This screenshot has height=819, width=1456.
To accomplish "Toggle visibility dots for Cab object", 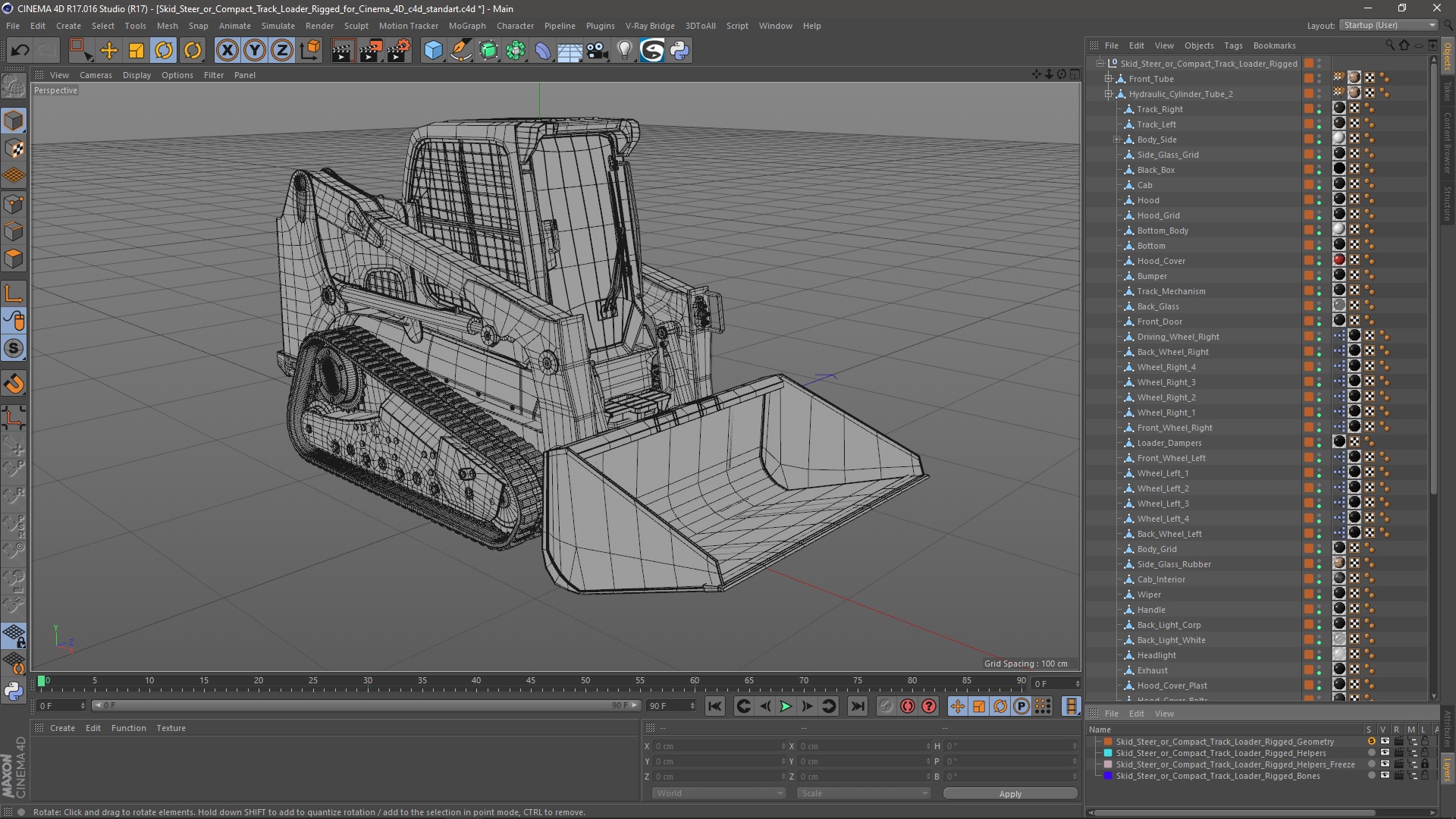I will [x=1319, y=185].
